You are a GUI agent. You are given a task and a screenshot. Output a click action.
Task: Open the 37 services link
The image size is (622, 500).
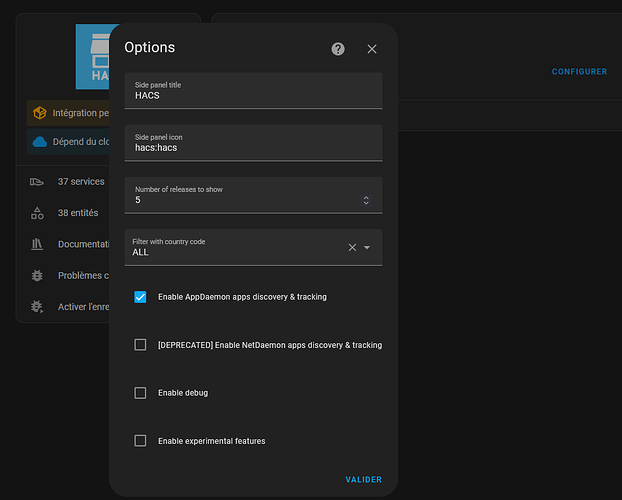coord(81,182)
